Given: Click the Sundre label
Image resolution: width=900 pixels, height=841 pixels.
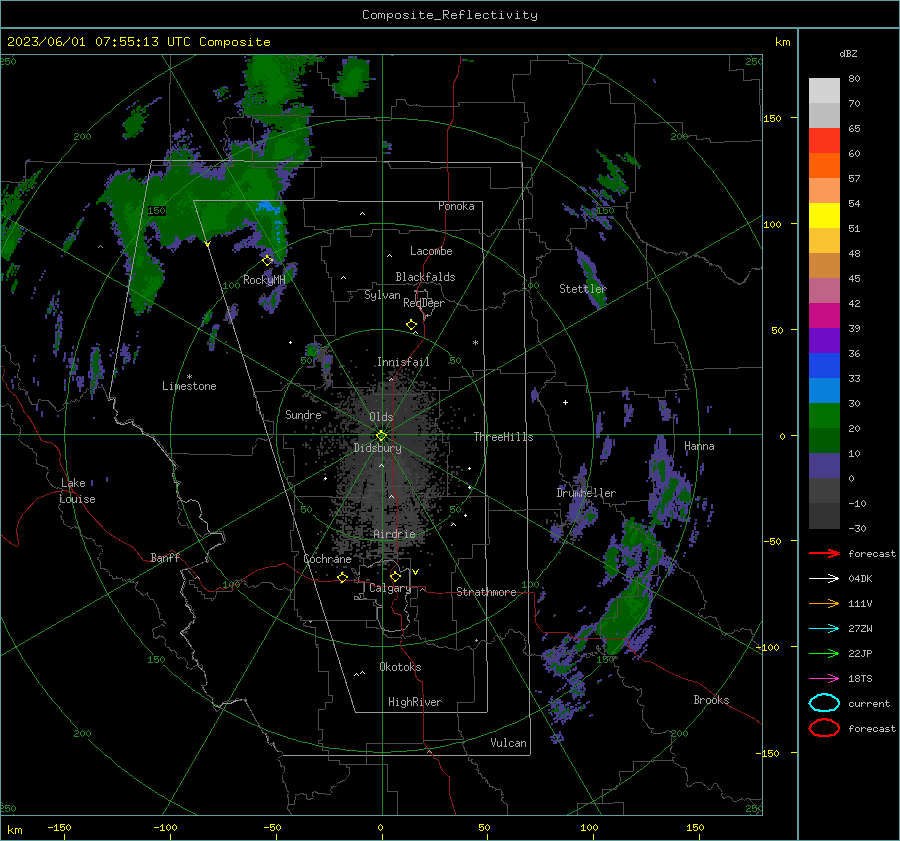Looking at the screenshot, I should click(303, 415).
